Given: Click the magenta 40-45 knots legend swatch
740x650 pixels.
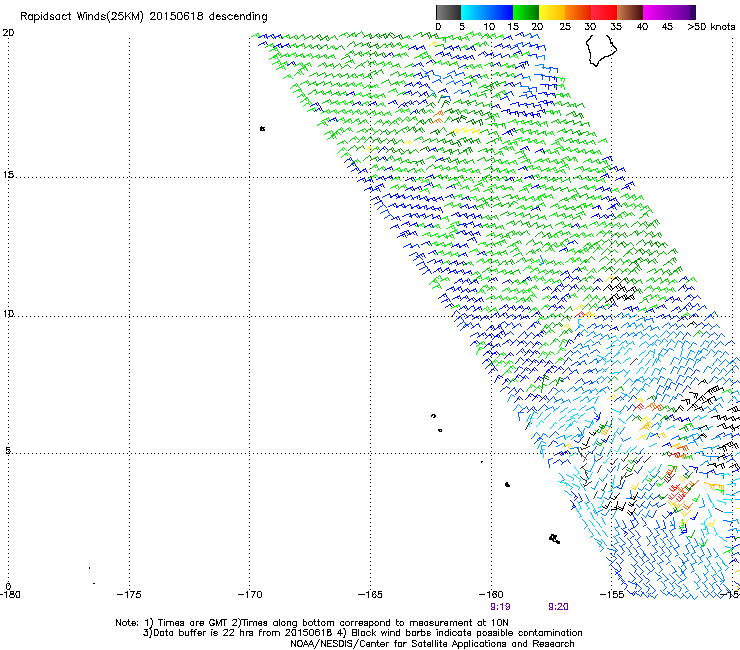Looking at the screenshot, I should [x=656, y=12].
